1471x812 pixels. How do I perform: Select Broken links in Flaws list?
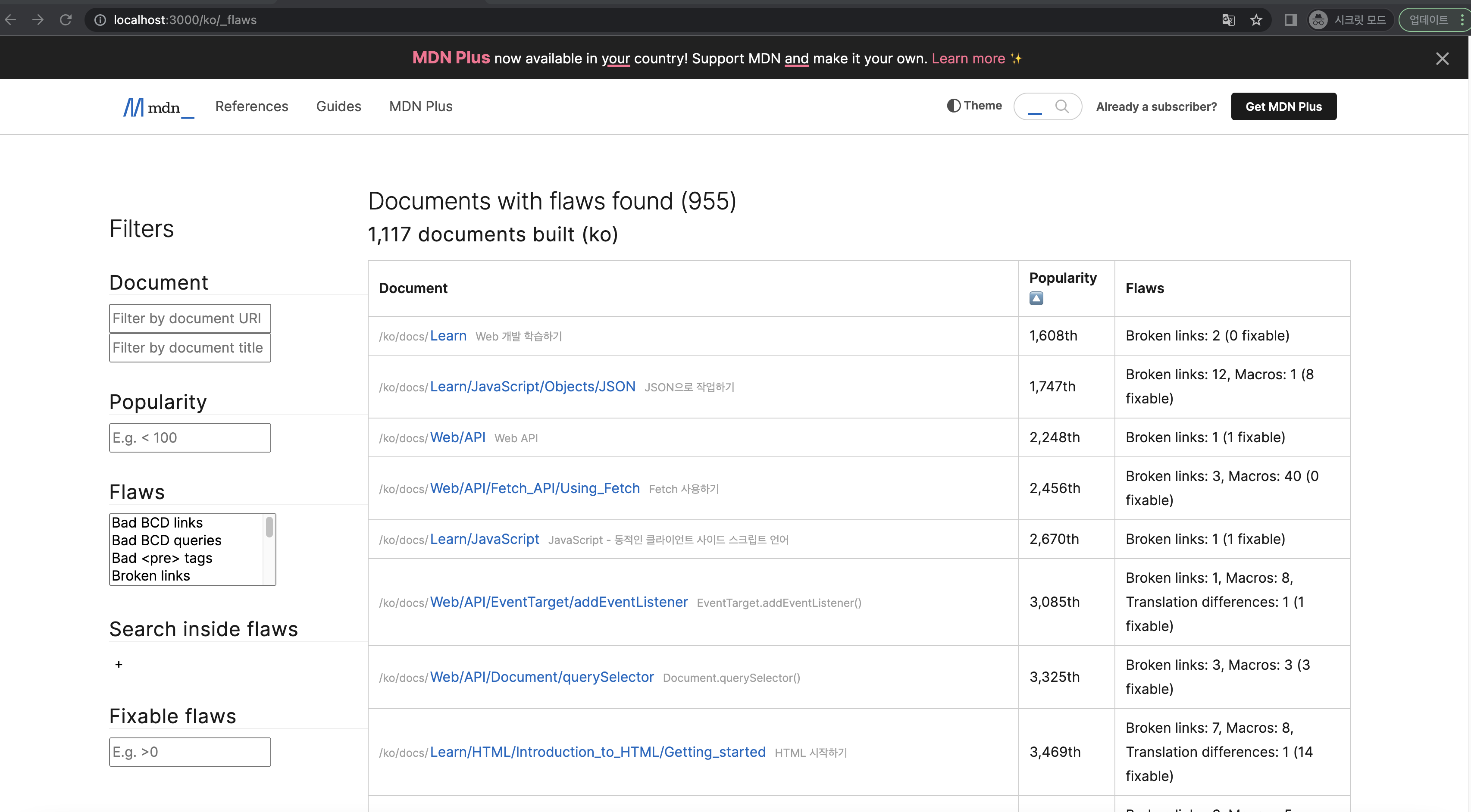click(x=151, y=575)
